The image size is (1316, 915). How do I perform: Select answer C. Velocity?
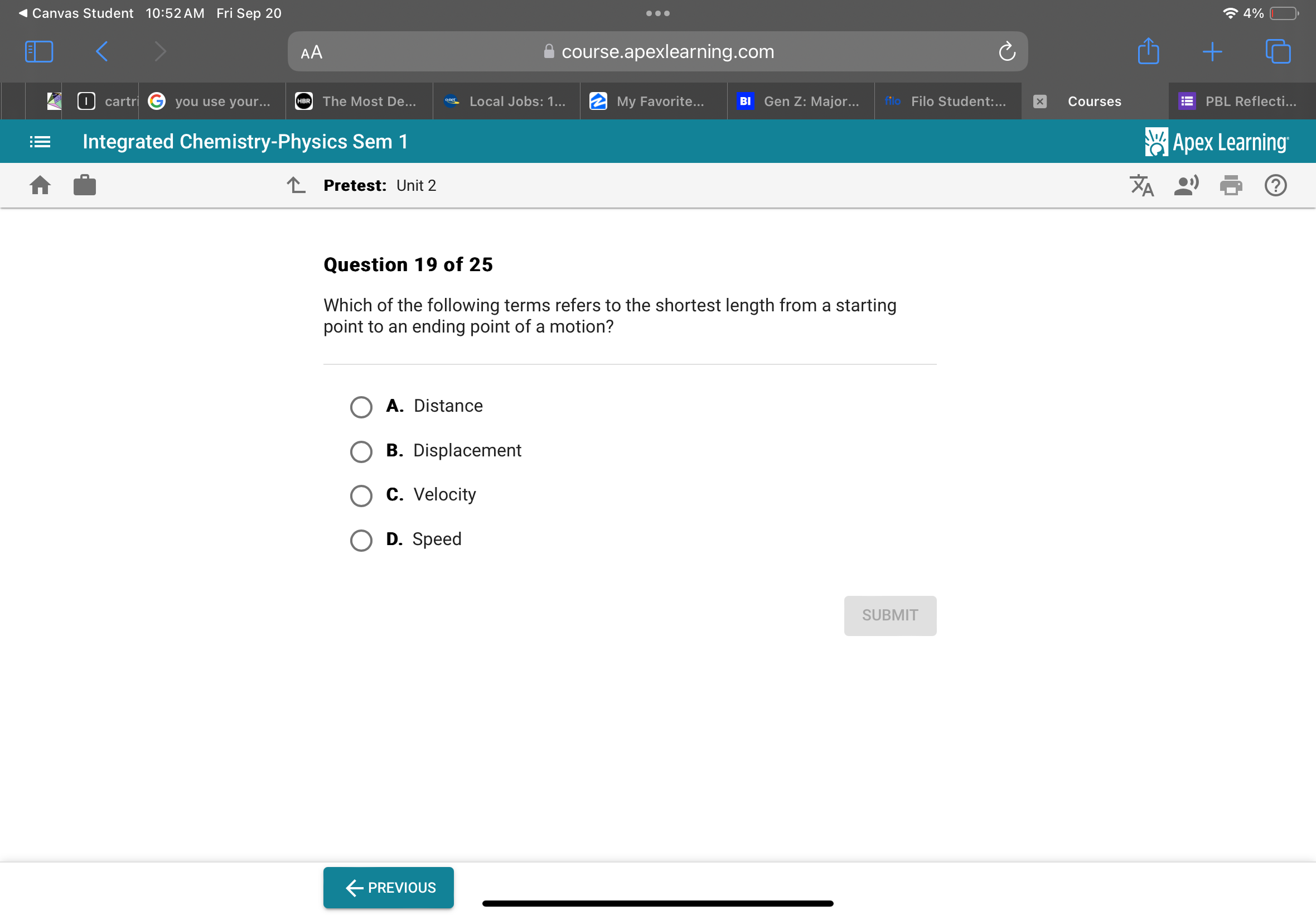click(361, 495)
